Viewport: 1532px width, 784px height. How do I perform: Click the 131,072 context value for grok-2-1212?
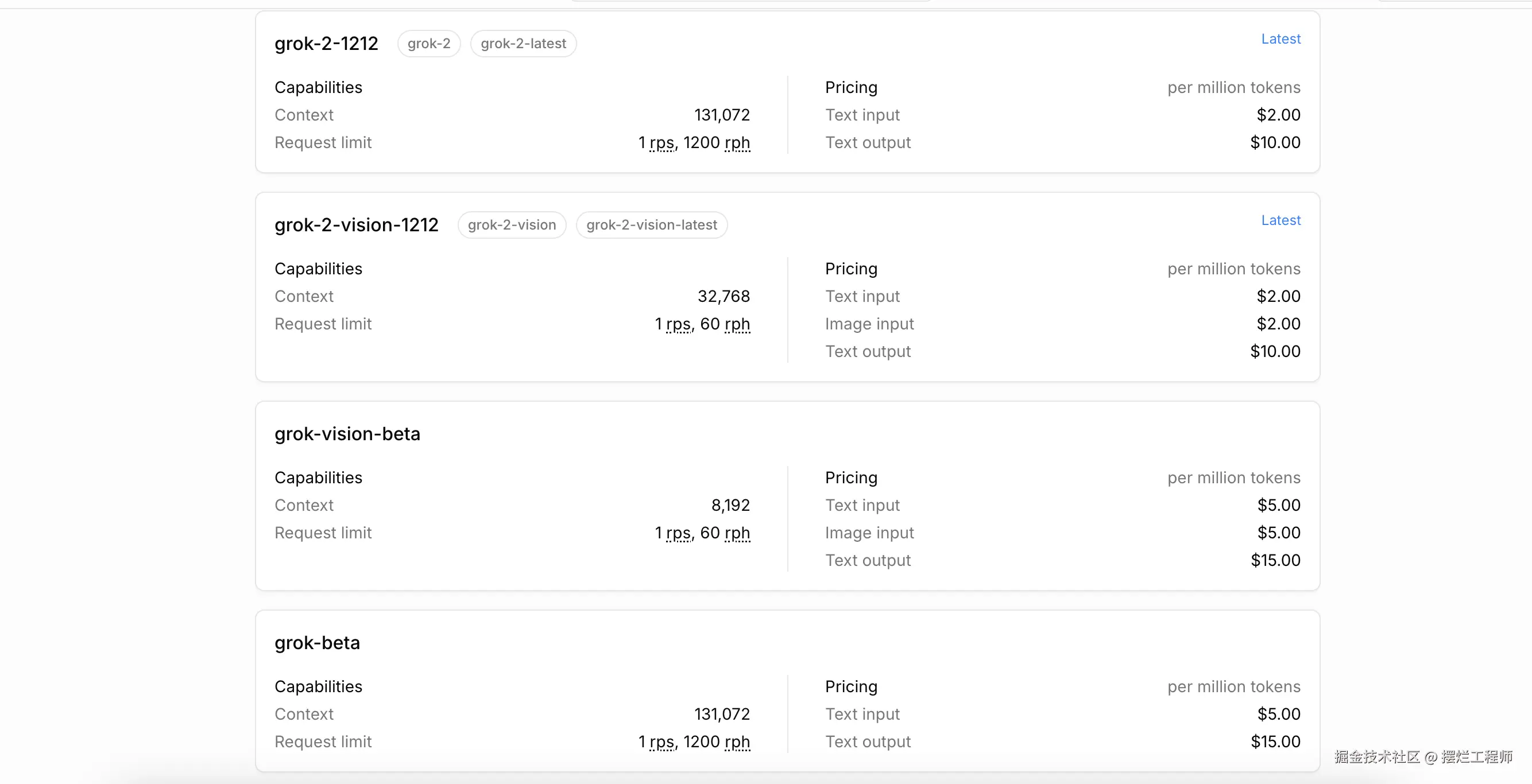(721, 115)
